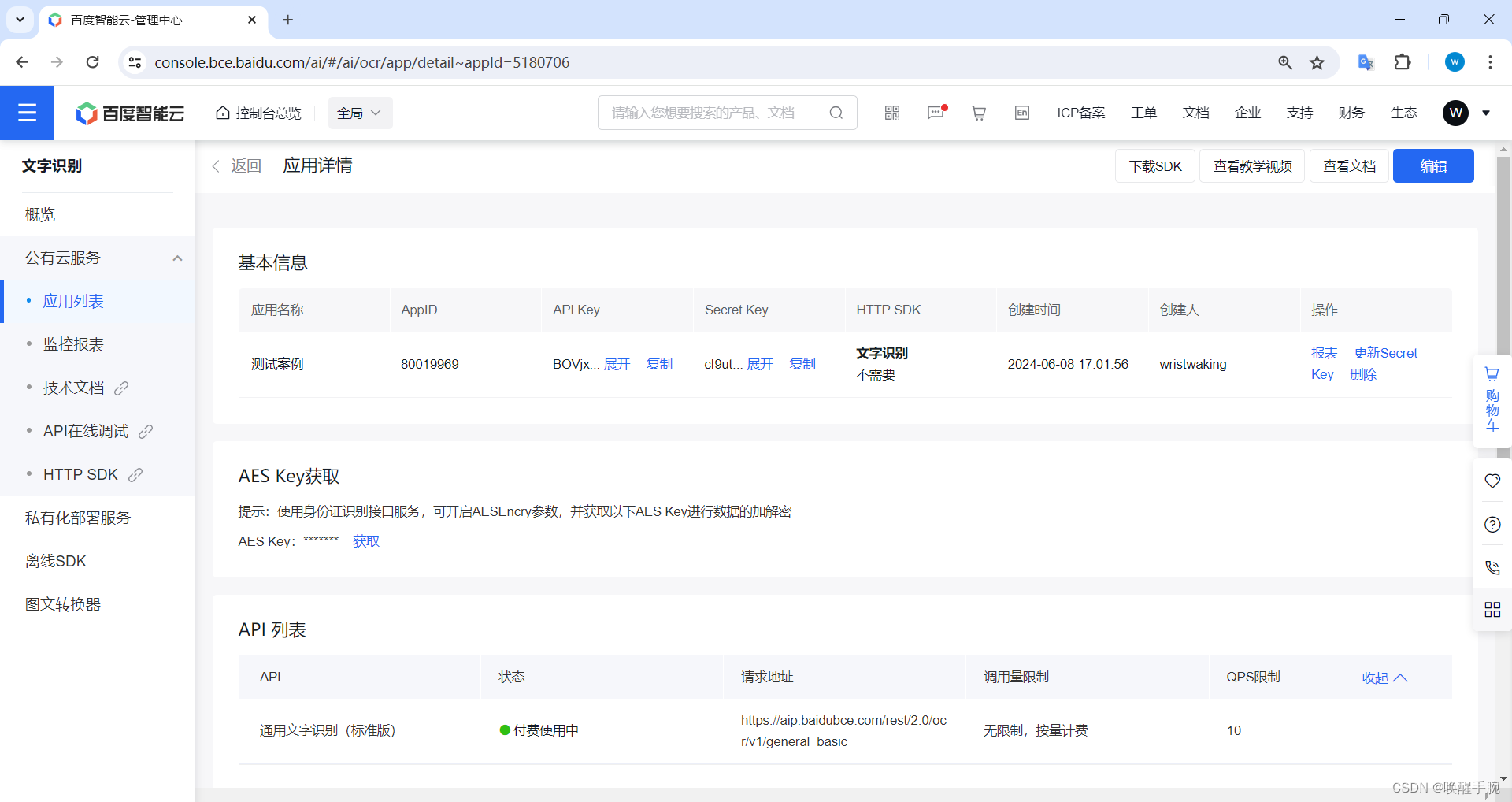
Task: Open the messages notification icon
Action: coord(936,113)
